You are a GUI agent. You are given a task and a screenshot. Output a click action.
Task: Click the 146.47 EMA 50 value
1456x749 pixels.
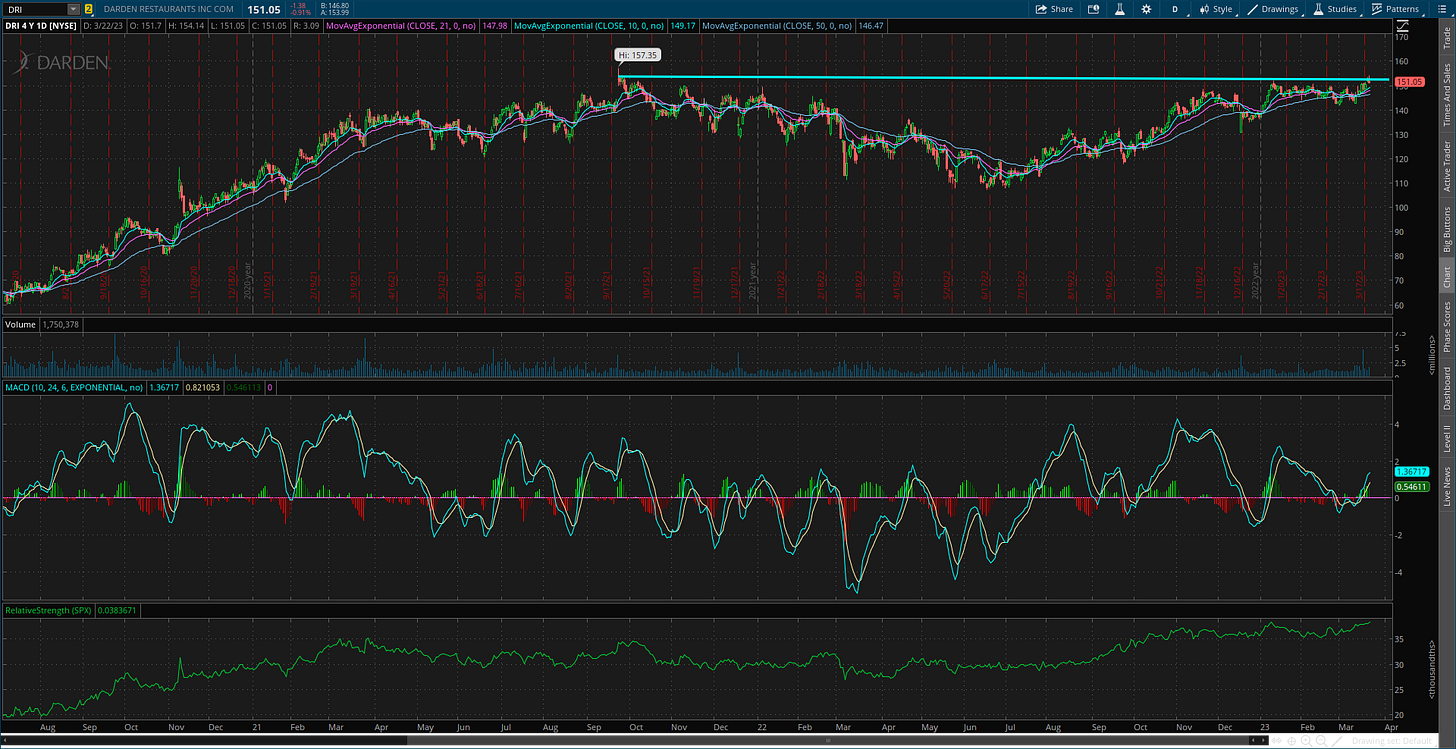pyautogui.click(x=869, y=25)
